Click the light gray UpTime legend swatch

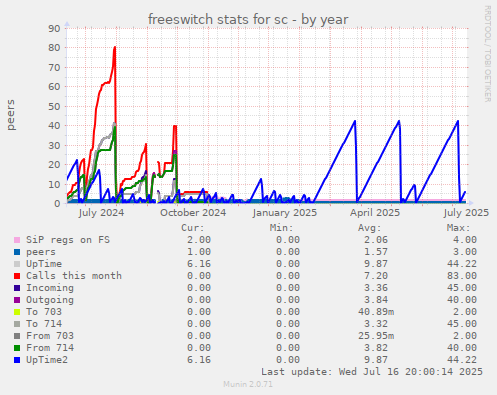click(x=17, y=264)
